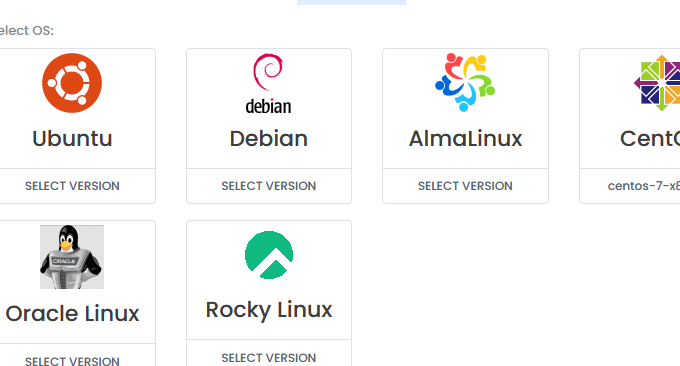Select the AlmaLinux name label
This screenshot has height=366, width=680.
[465, 139]
